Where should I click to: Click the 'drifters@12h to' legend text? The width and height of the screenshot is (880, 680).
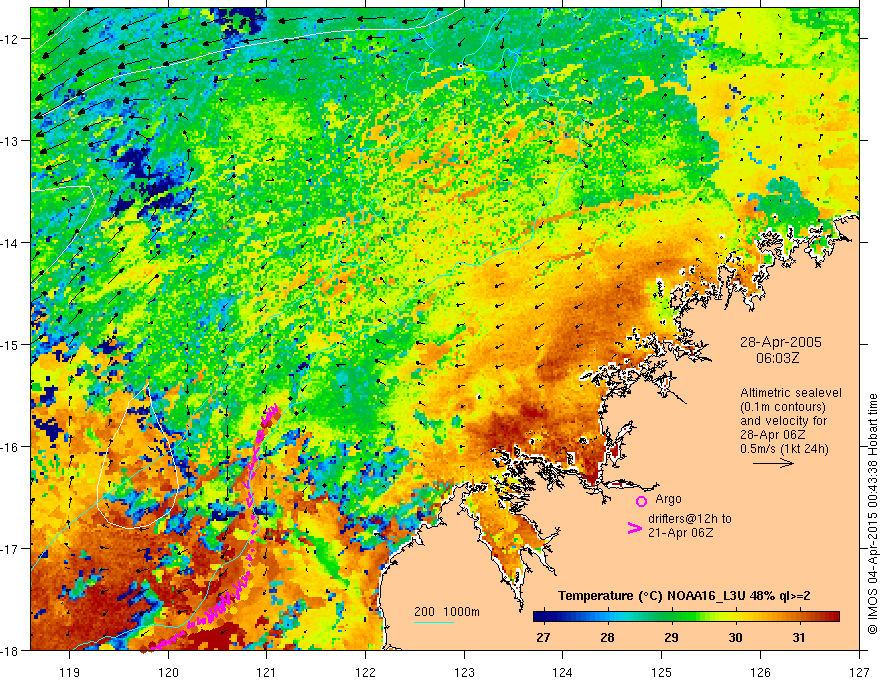(x=690, y=519)
